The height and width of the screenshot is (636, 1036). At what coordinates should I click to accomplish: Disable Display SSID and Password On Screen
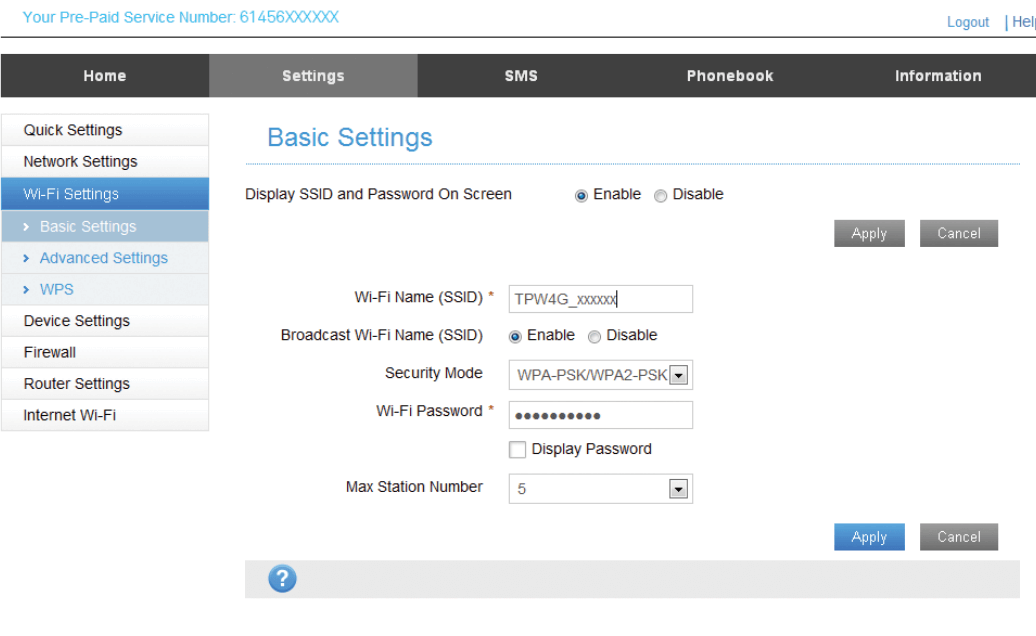point(660,196)
